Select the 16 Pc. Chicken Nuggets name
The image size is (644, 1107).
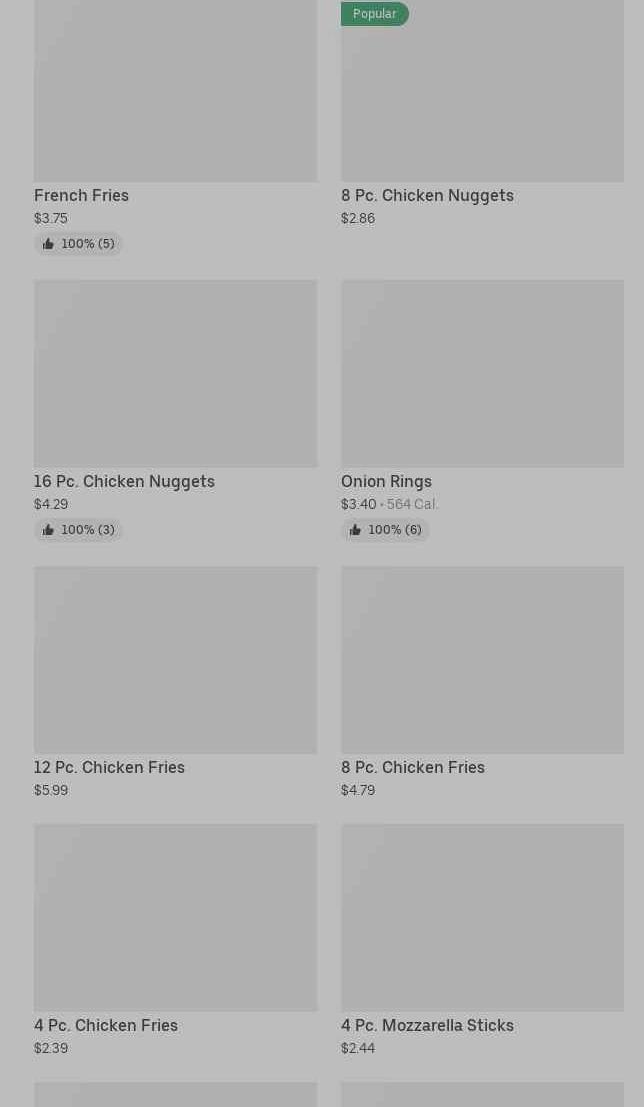click(124, 481)
